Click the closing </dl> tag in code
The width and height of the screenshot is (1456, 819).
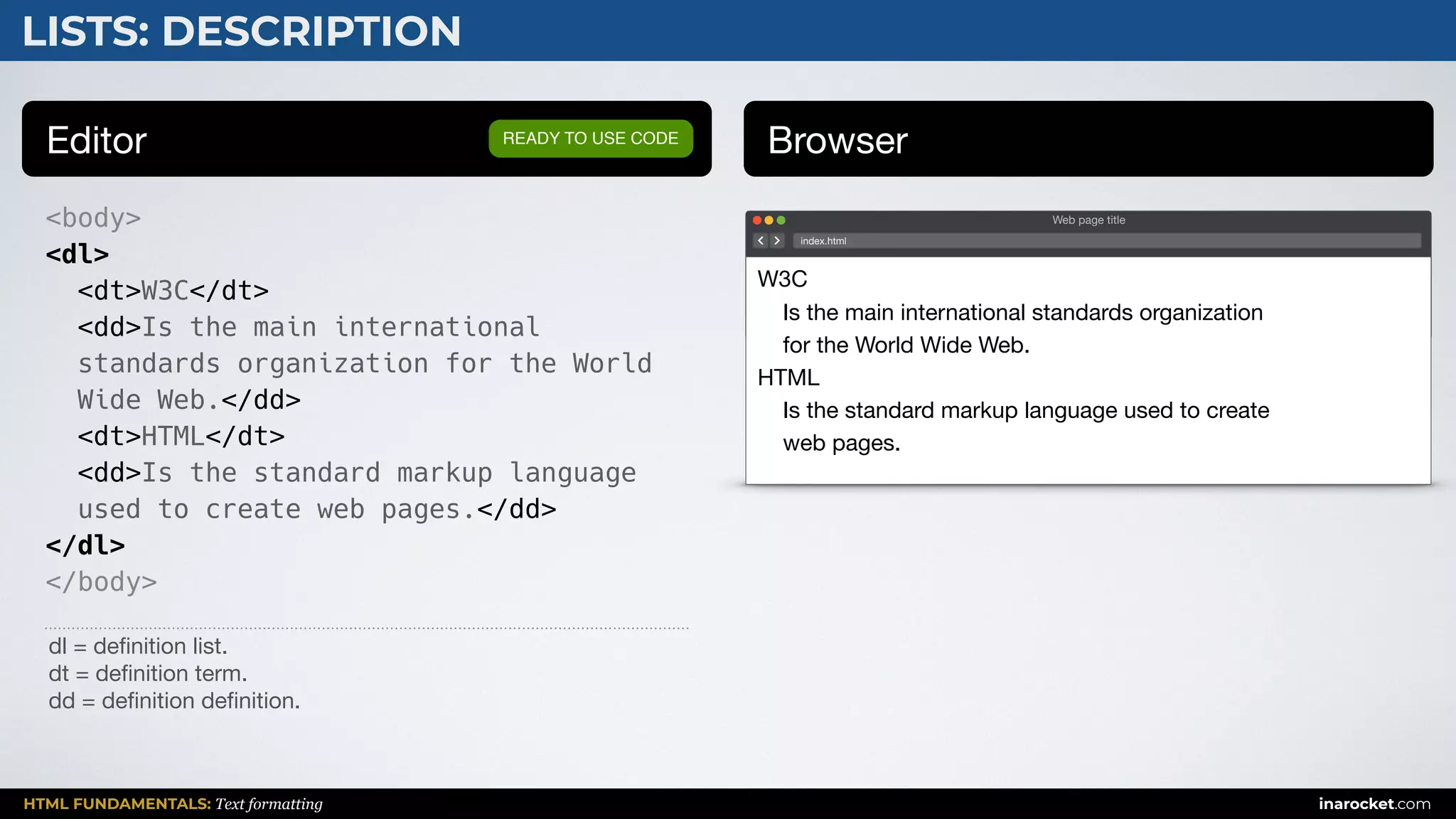(85, 545)
